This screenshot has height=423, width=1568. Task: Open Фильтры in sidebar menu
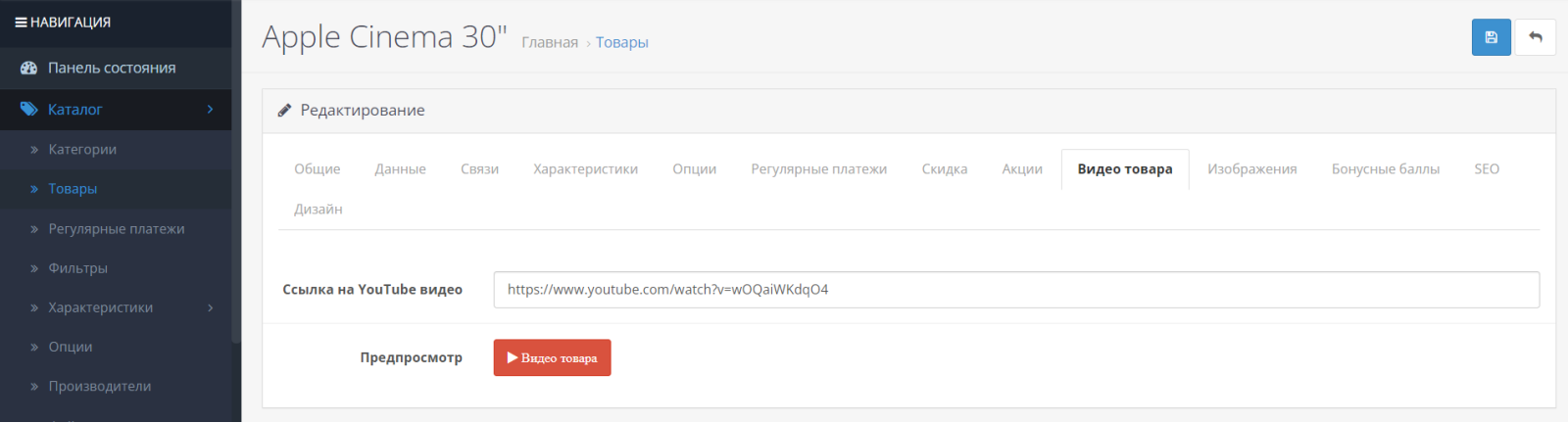click(116, 268)
